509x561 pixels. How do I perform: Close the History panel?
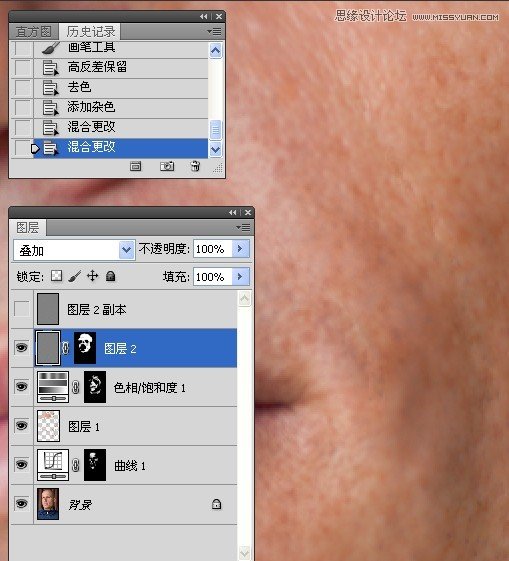(x=219, y=16)
